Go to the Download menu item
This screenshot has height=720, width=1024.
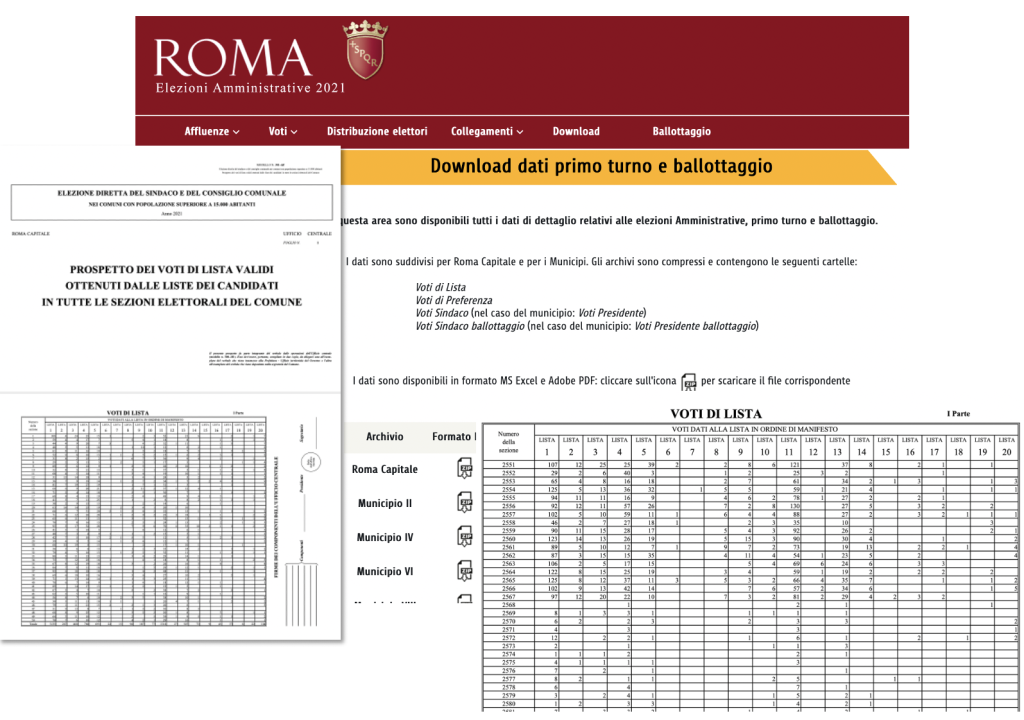click(576, 131)
